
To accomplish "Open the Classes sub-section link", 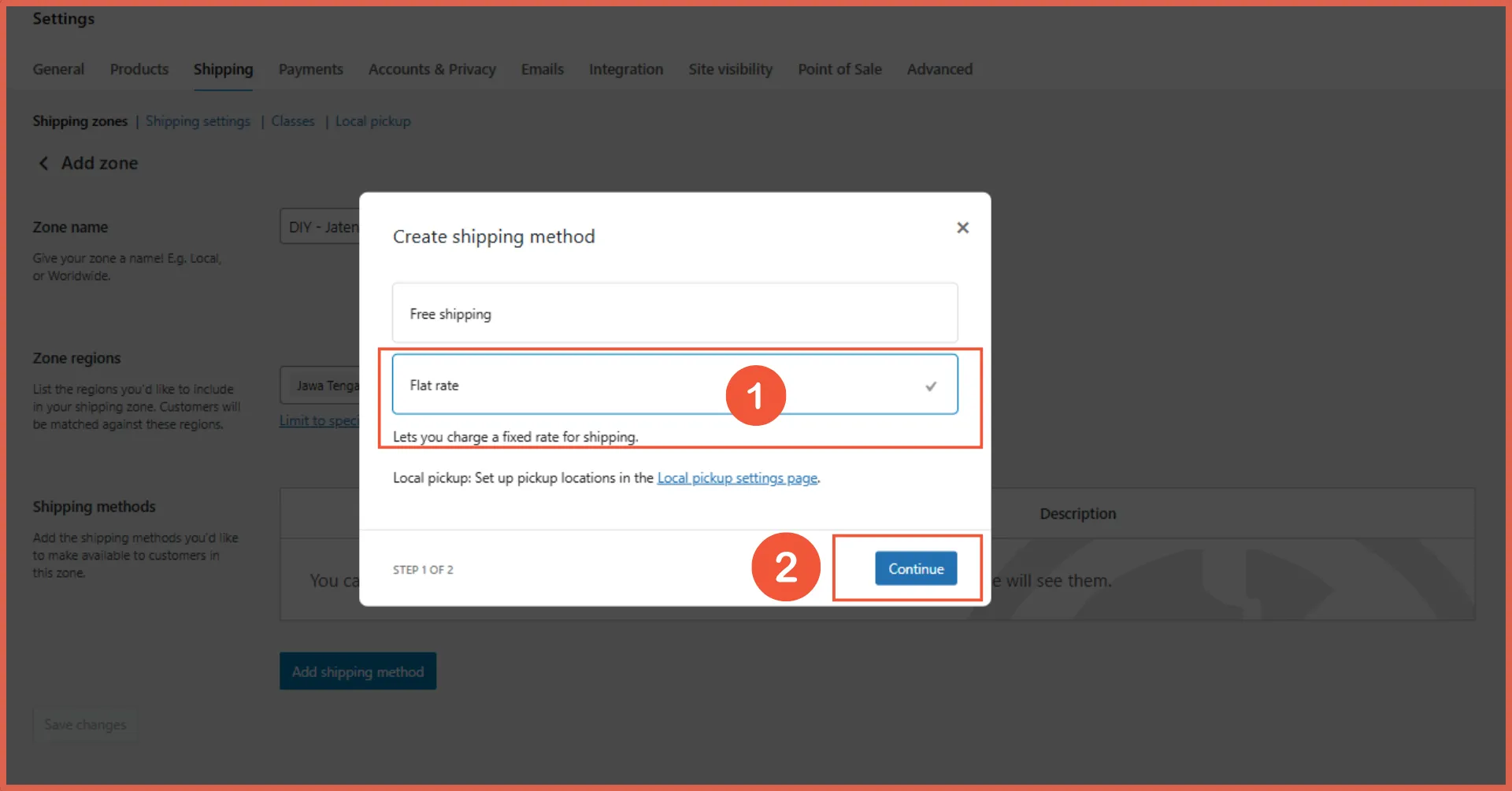I will (x=293, y=121).
